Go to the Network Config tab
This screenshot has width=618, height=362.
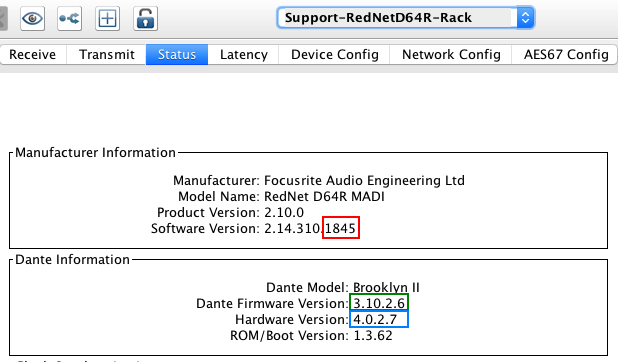[x=451, y=54]
